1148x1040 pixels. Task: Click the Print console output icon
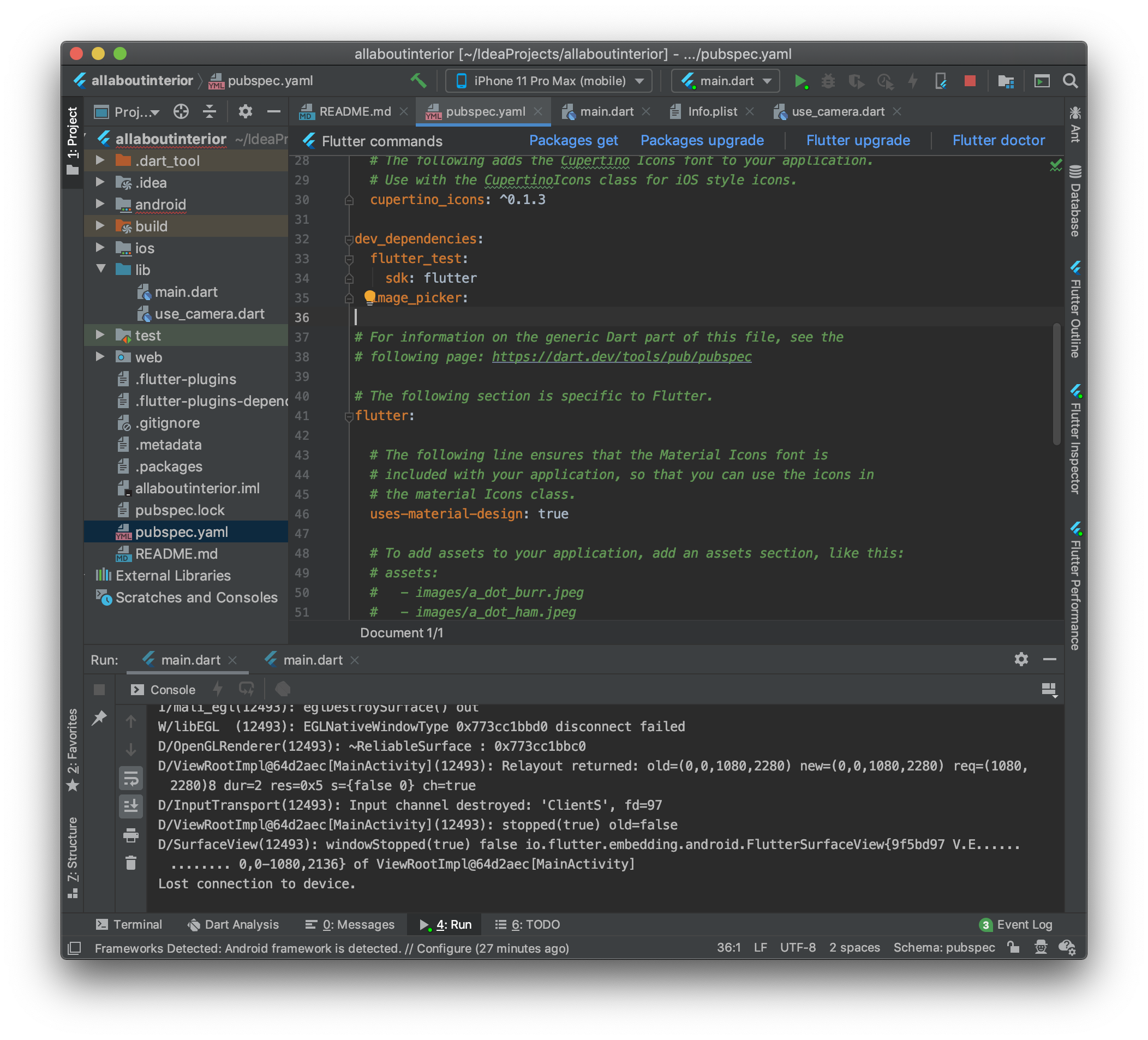pos(131,835)
